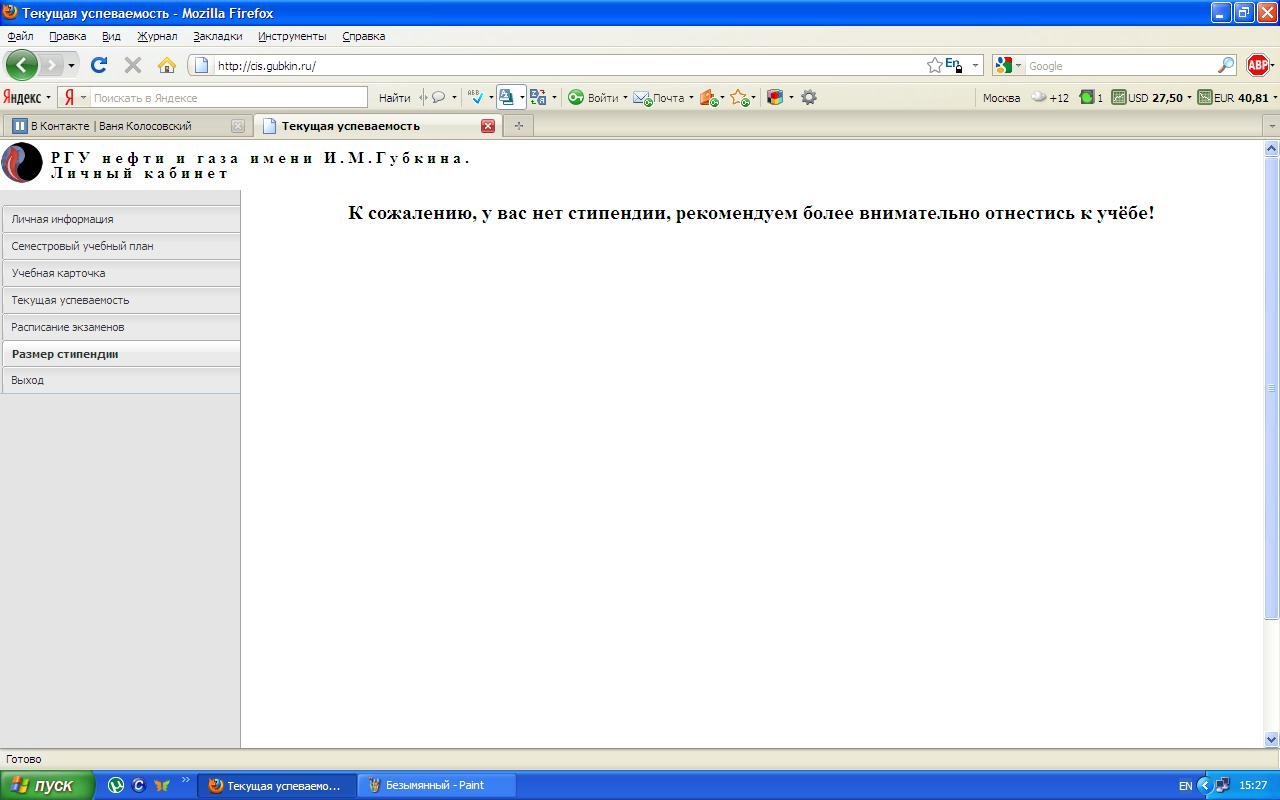Expand the Yandex Почта dropdown arrow
1280x800 pixels.
[x=691, y=97]
